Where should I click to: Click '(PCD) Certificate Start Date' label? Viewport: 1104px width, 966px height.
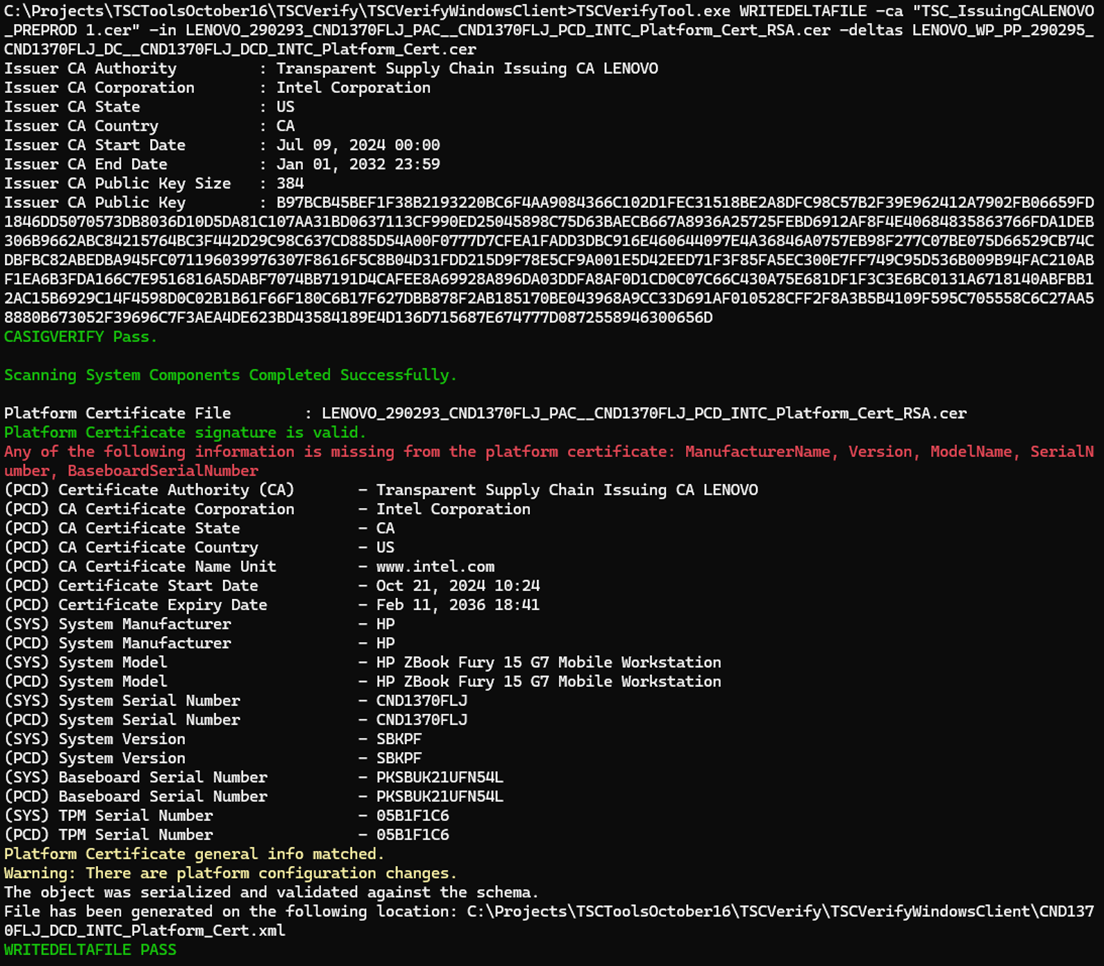click(x=131, y=585)
